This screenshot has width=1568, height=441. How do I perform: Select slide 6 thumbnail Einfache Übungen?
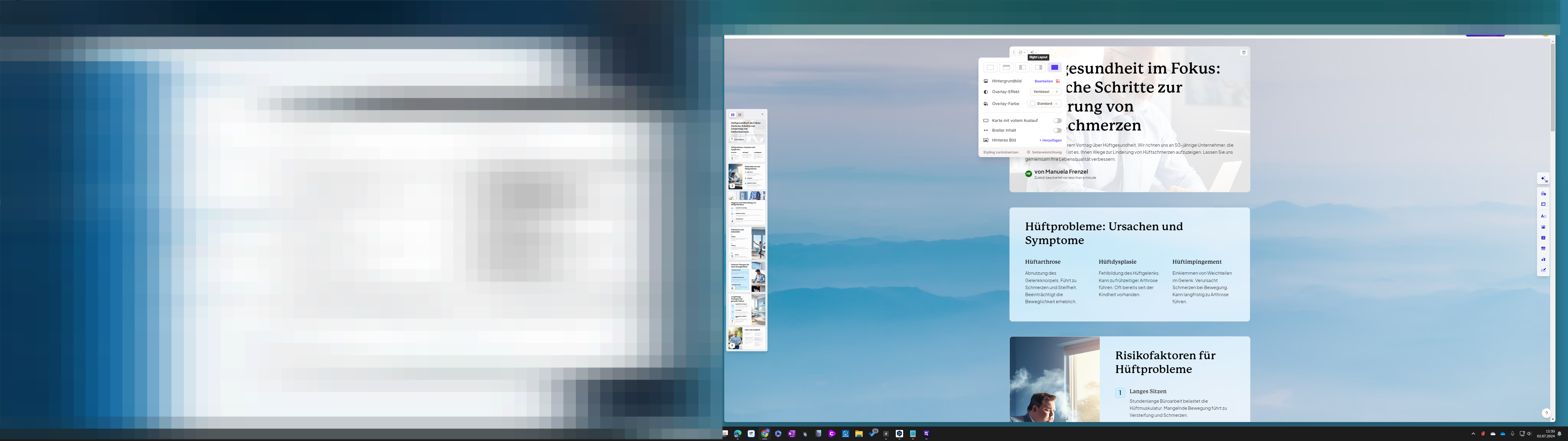(x=747, y=278)
